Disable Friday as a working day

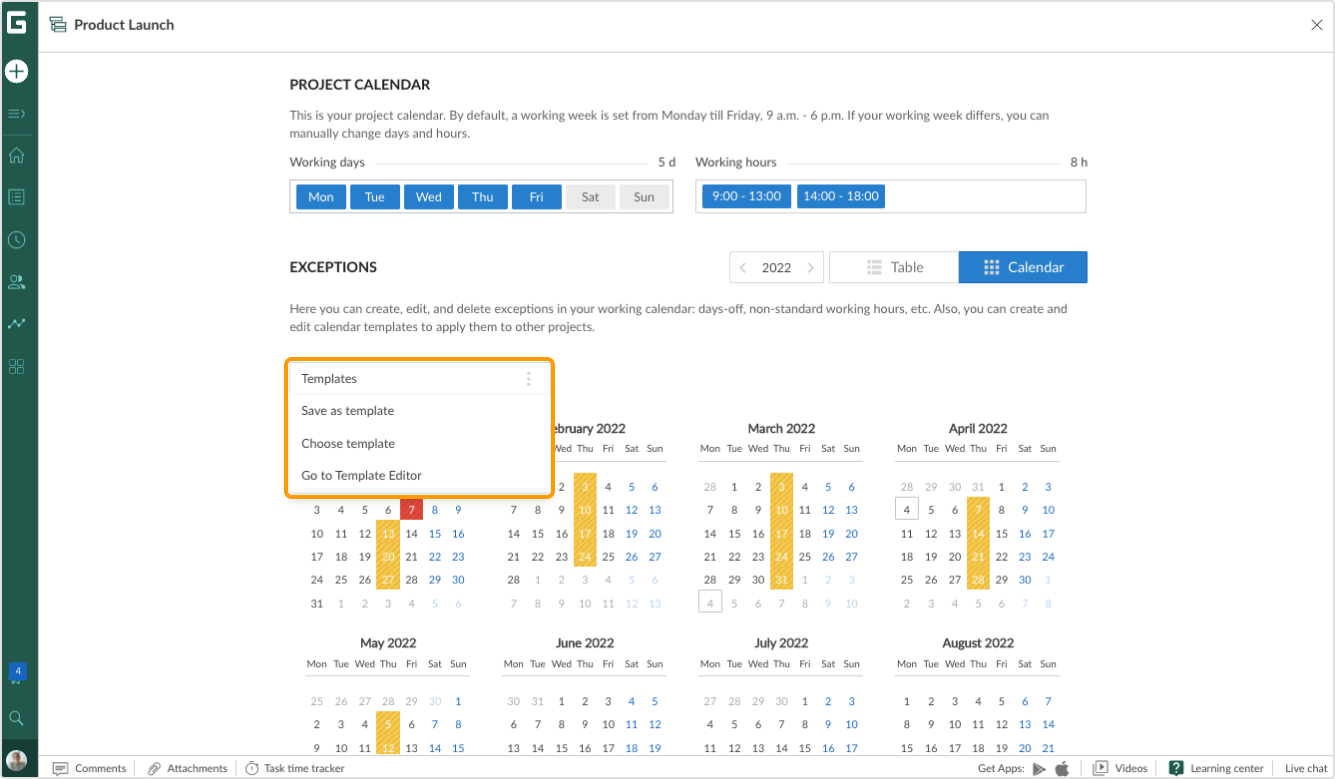(536, 196)
